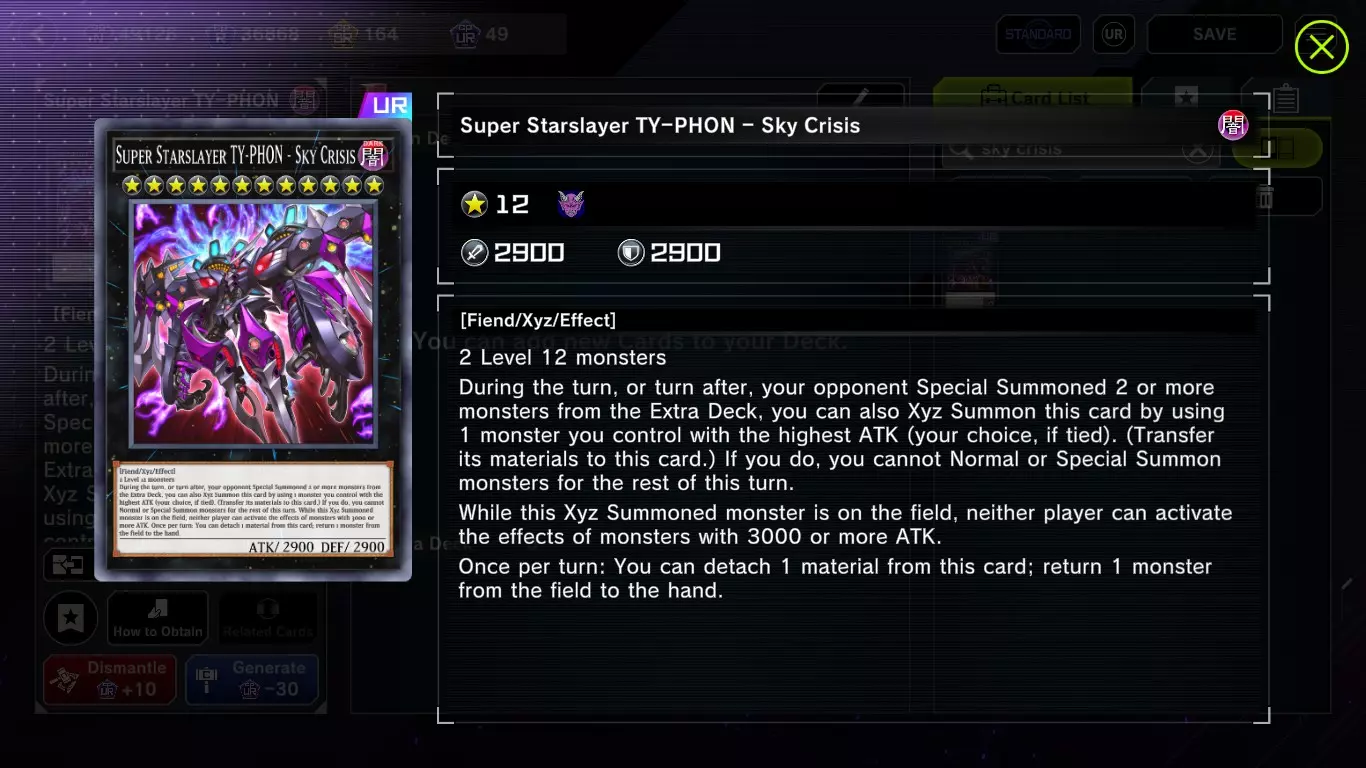This screenshot has width=1366, height=768.
Task: Click the UR rarity badge above the card
Action: tap(385, 105)
